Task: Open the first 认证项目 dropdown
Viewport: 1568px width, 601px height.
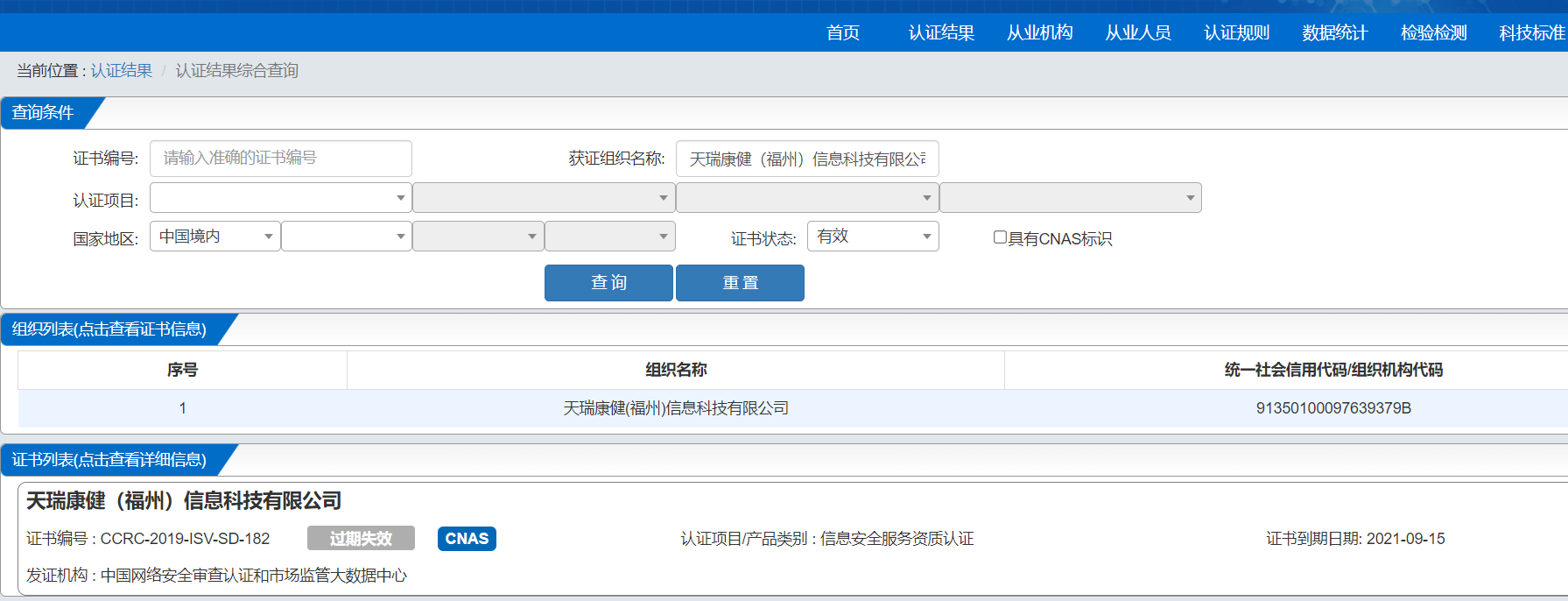Action: 281,198
